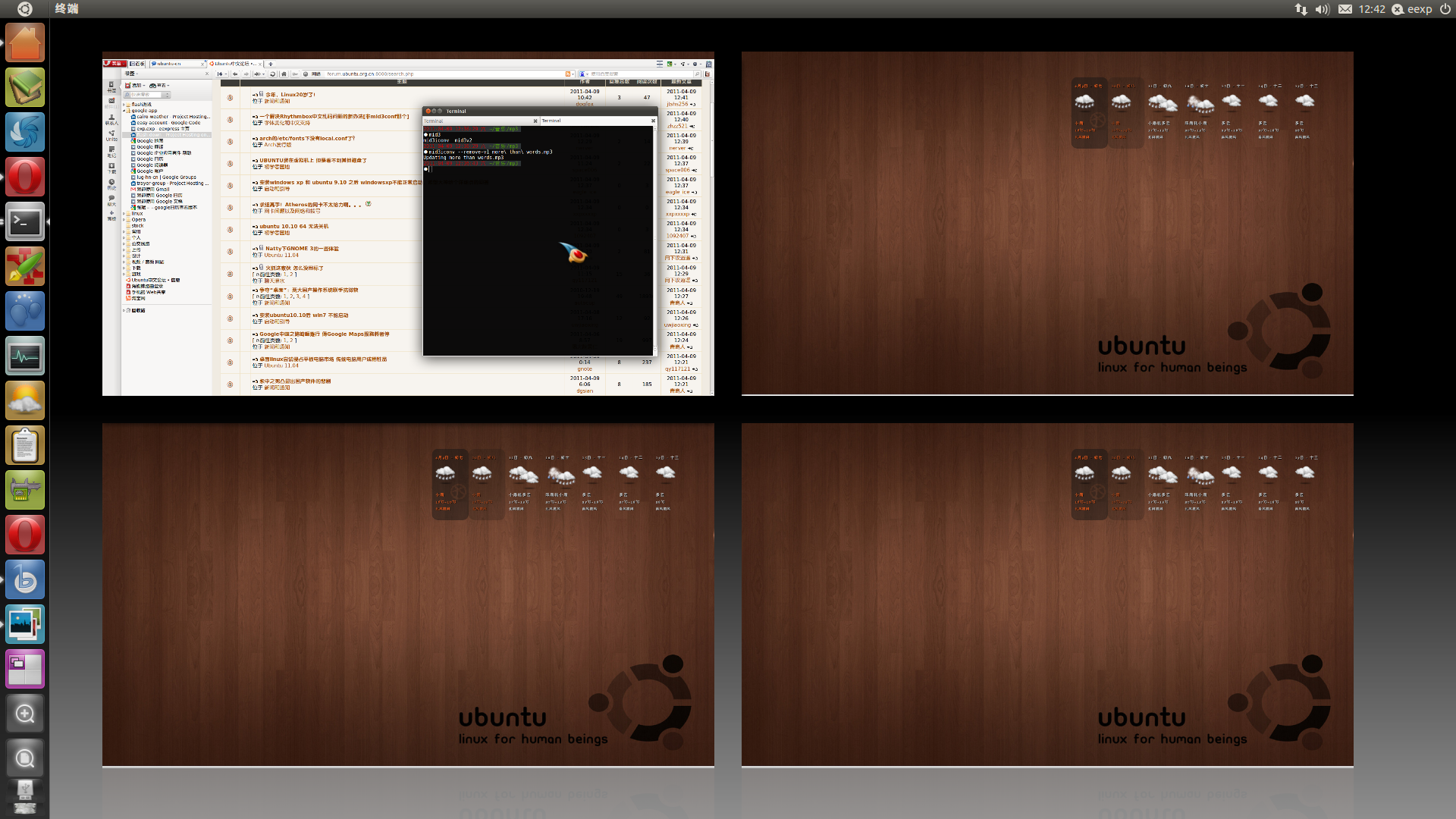Open the network indicator in top panel
This screenshot has height=819, width=1456.
(1301, 9)
